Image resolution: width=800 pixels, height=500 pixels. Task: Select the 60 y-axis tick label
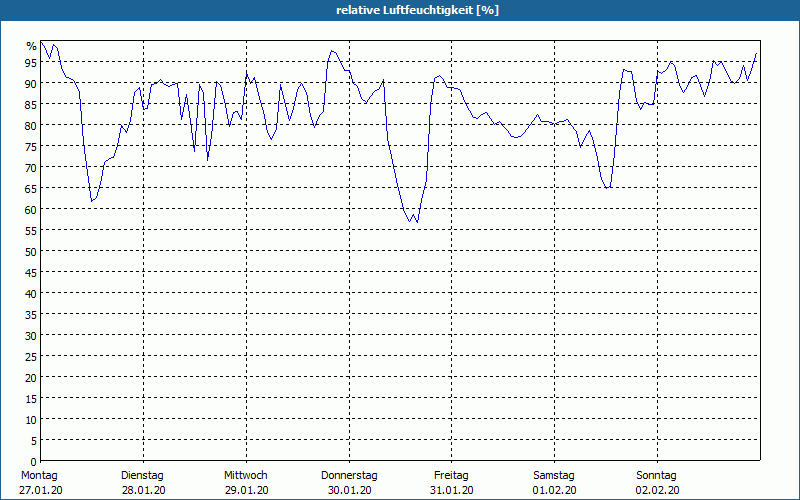click(x=32, y=210)
